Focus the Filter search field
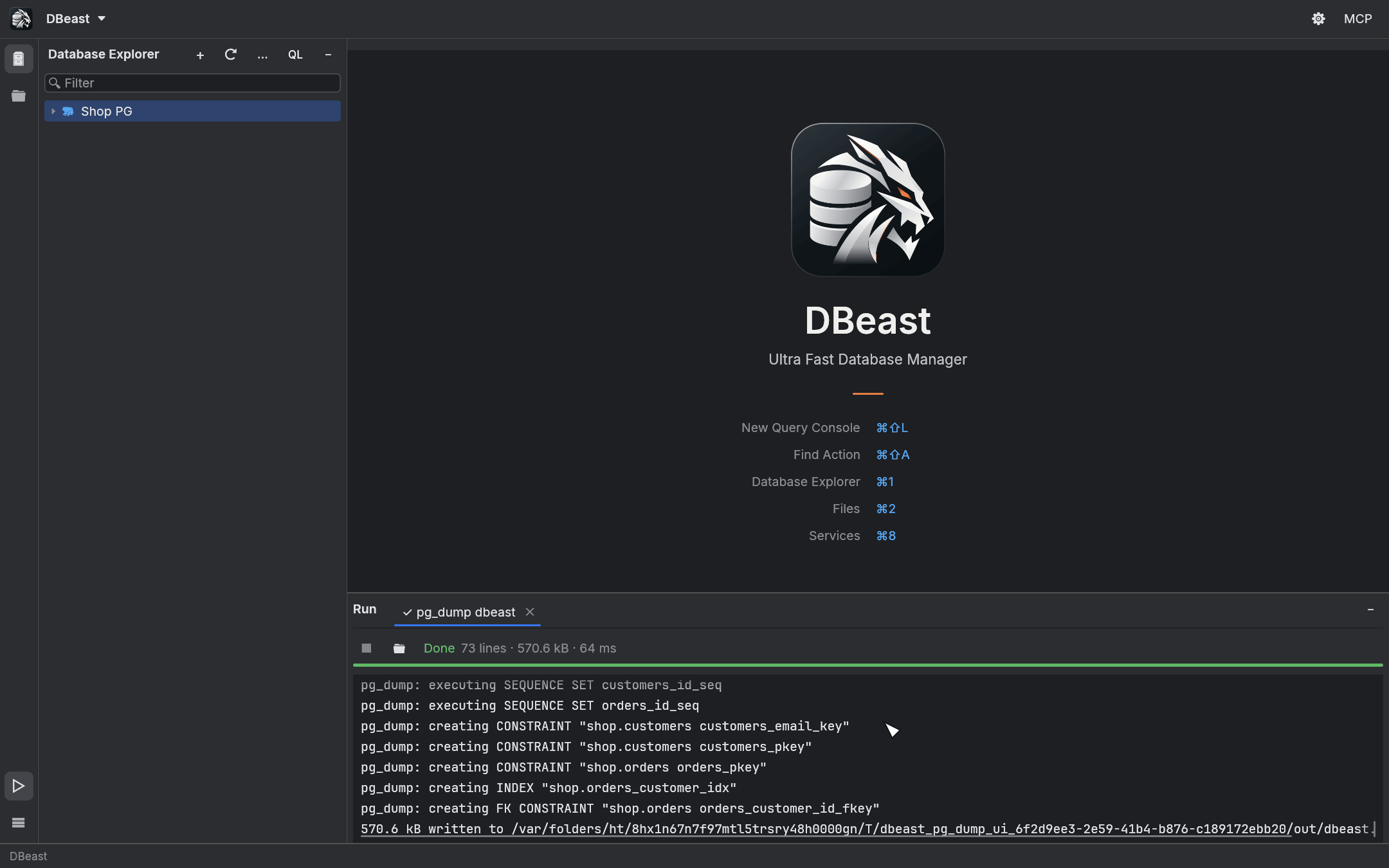Viewport: 1389px width, 868px height. pyautogui.click(x=192, y=83)
